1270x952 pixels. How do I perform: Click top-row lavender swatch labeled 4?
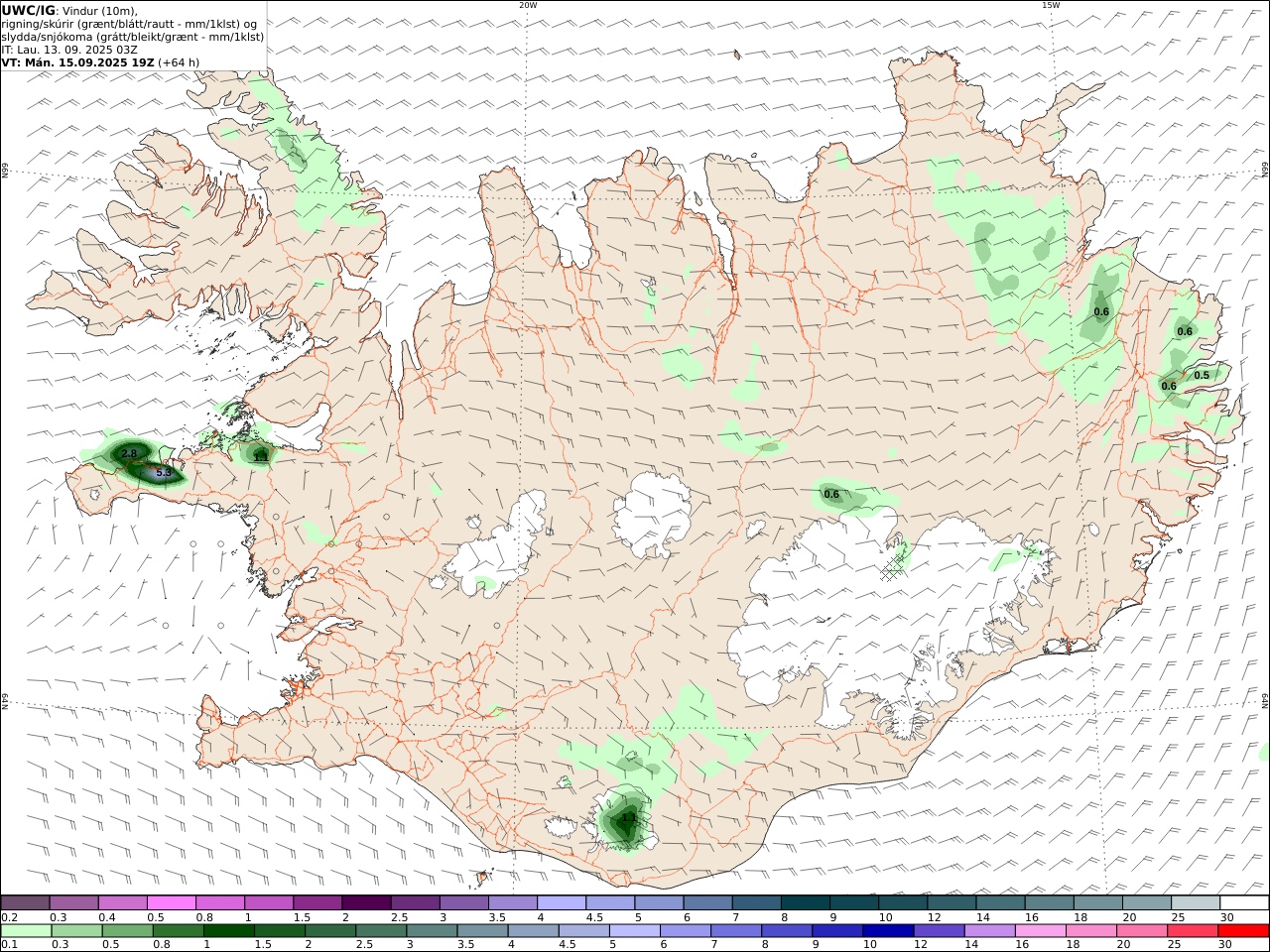click(561, 902)
